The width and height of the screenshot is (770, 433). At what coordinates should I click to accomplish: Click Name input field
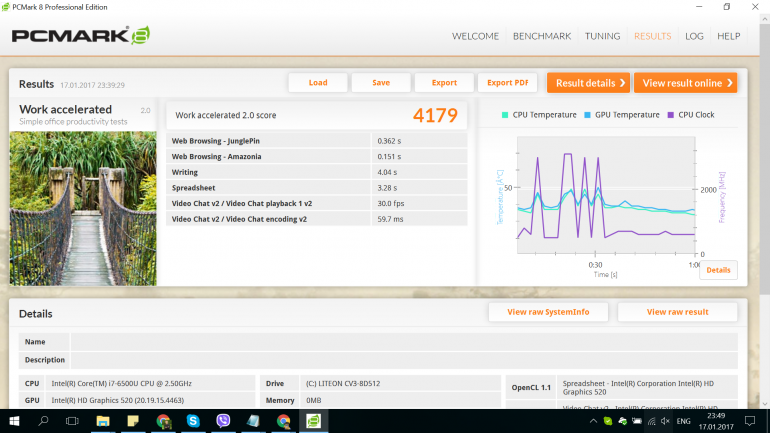pyautogui.click(x=404, y=342)
